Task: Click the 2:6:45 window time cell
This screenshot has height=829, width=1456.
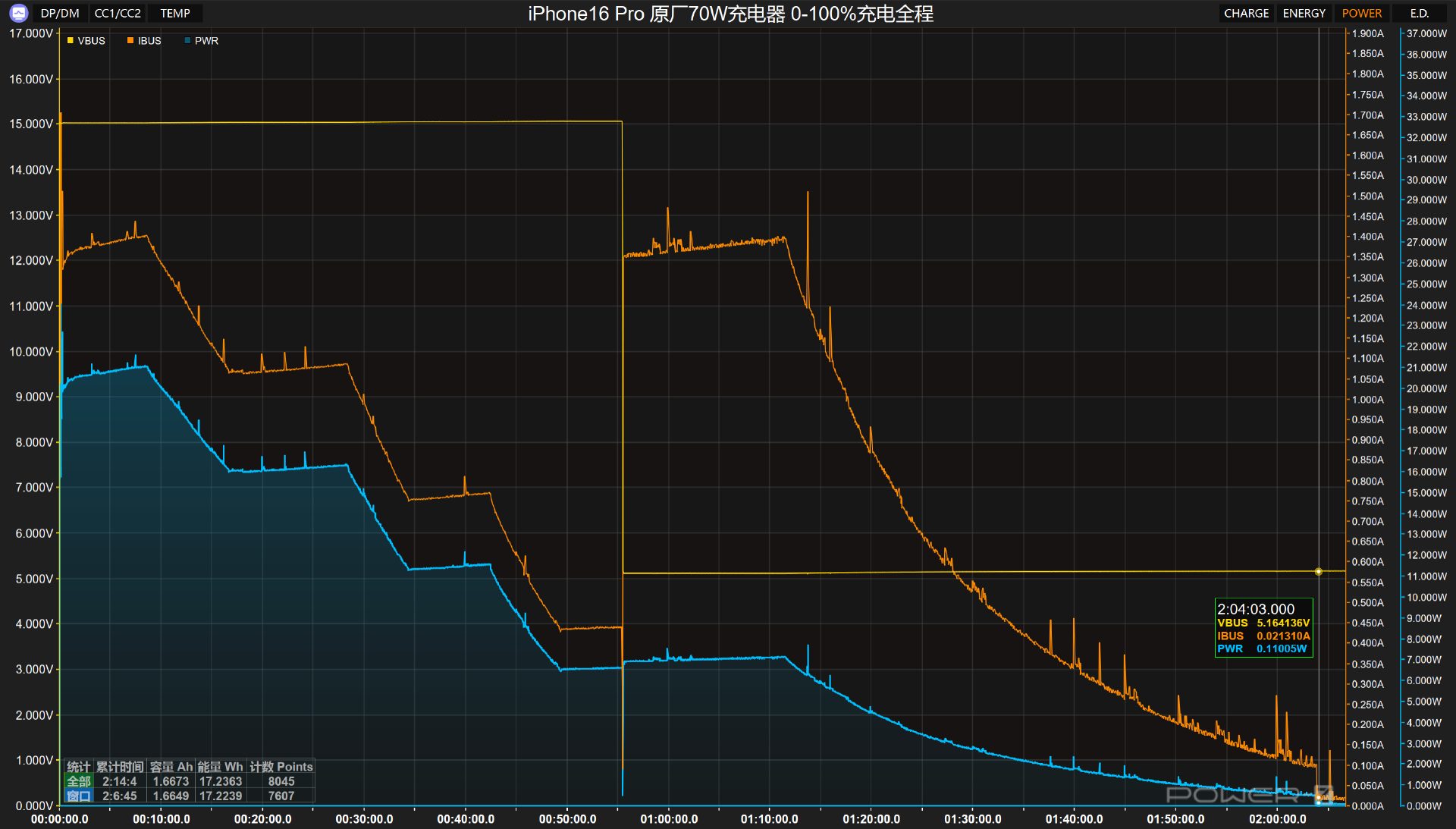Action: 120,796
